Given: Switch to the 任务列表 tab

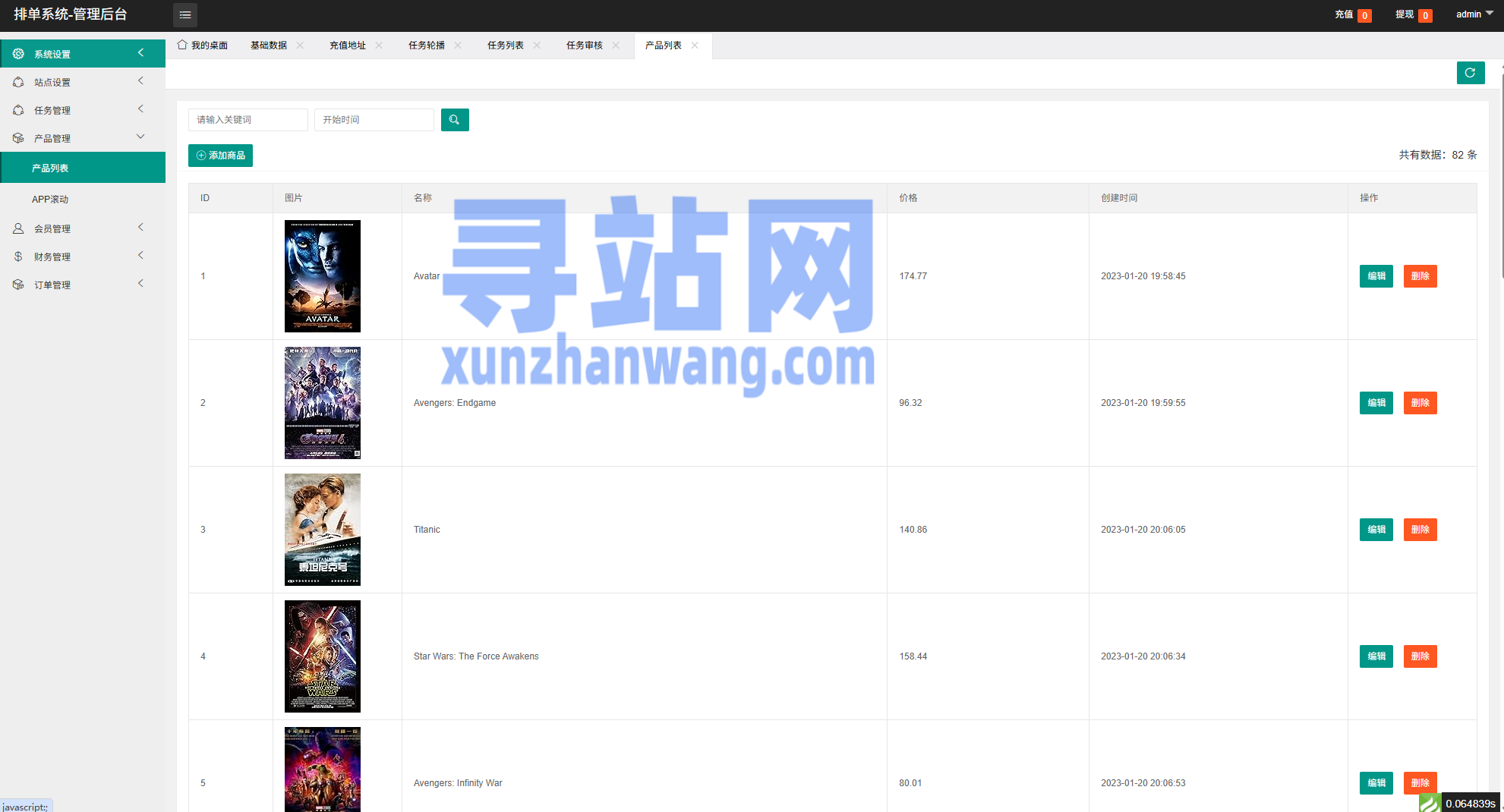Looking at the screenshot, I should point(505,46).
